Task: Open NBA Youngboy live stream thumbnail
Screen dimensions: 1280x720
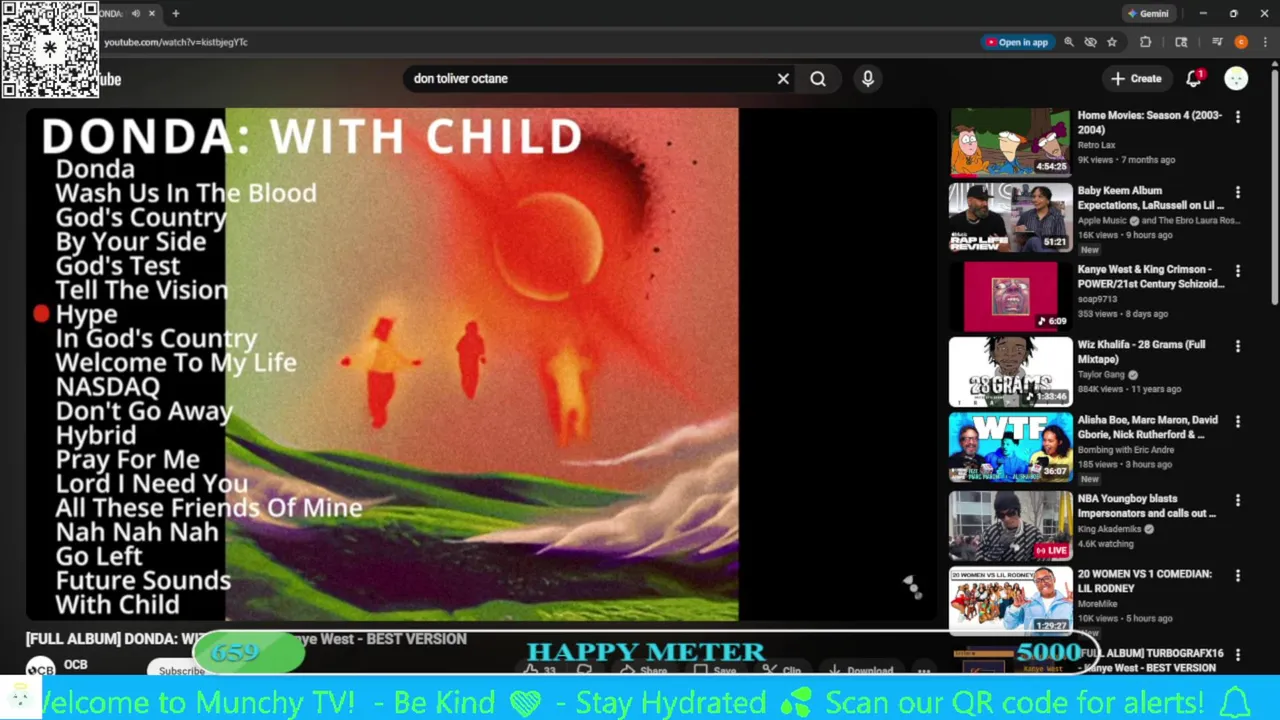Action: [1010, 525]
